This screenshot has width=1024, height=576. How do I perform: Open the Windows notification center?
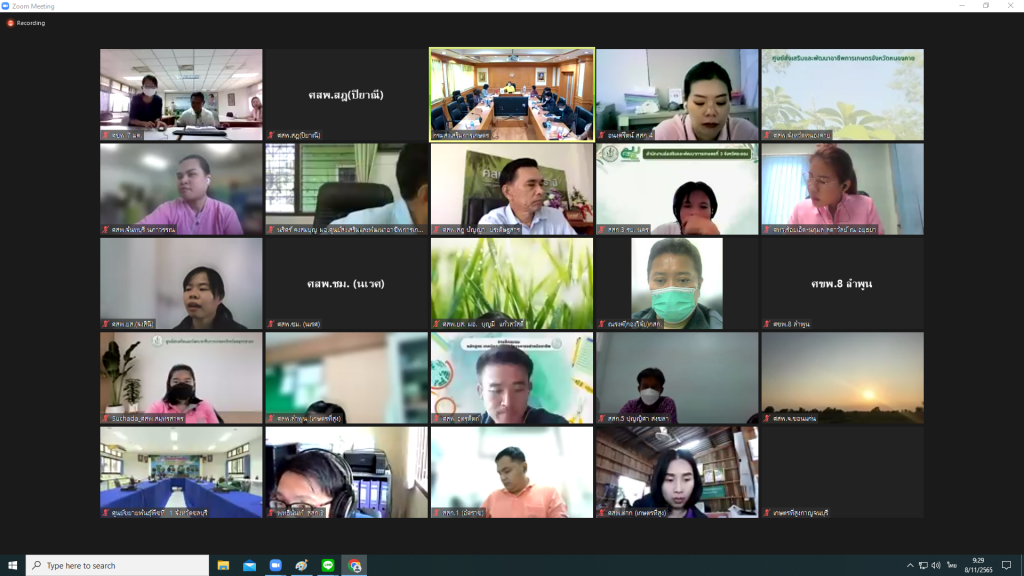(x=1007, y=565)
